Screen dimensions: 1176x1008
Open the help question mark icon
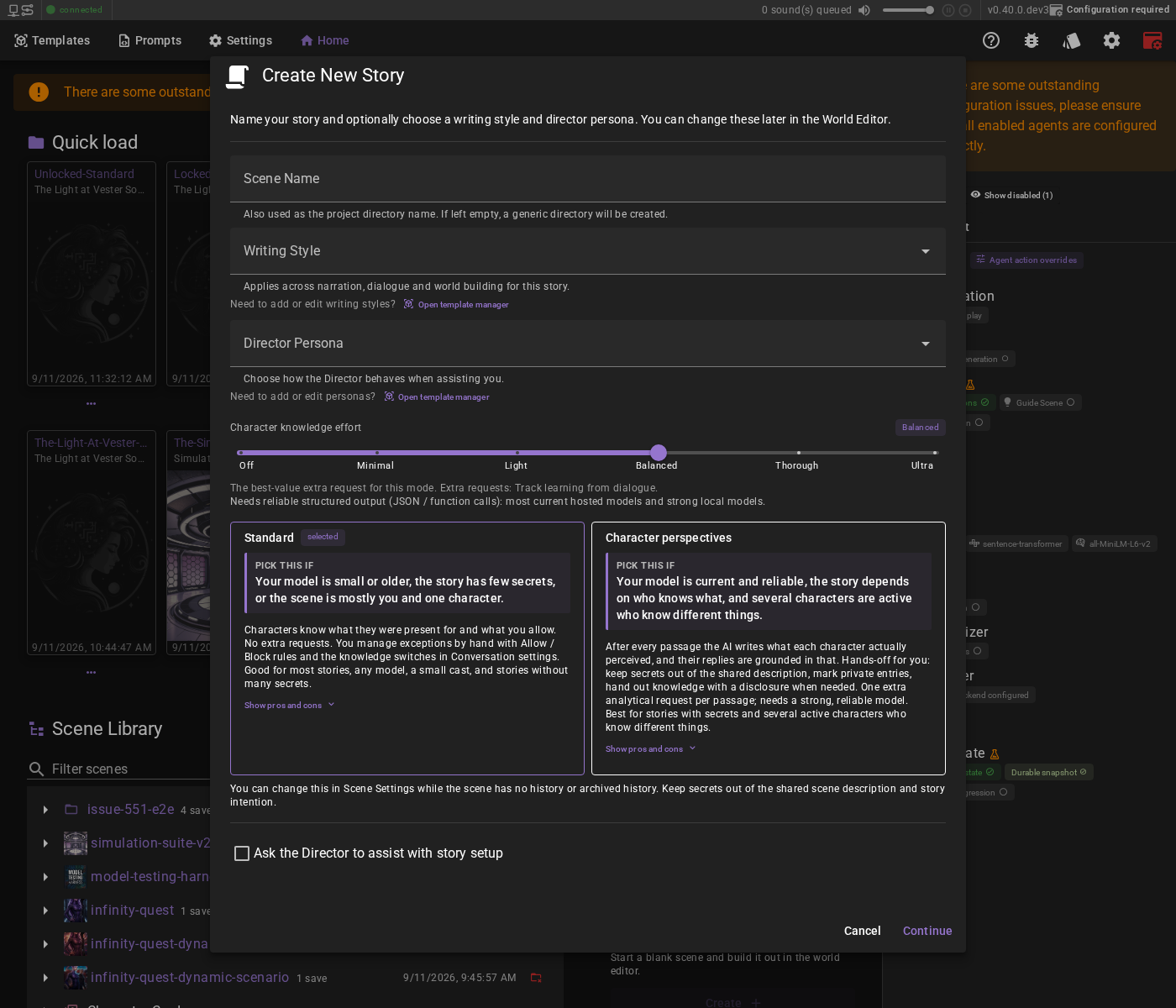pos(991,40)
